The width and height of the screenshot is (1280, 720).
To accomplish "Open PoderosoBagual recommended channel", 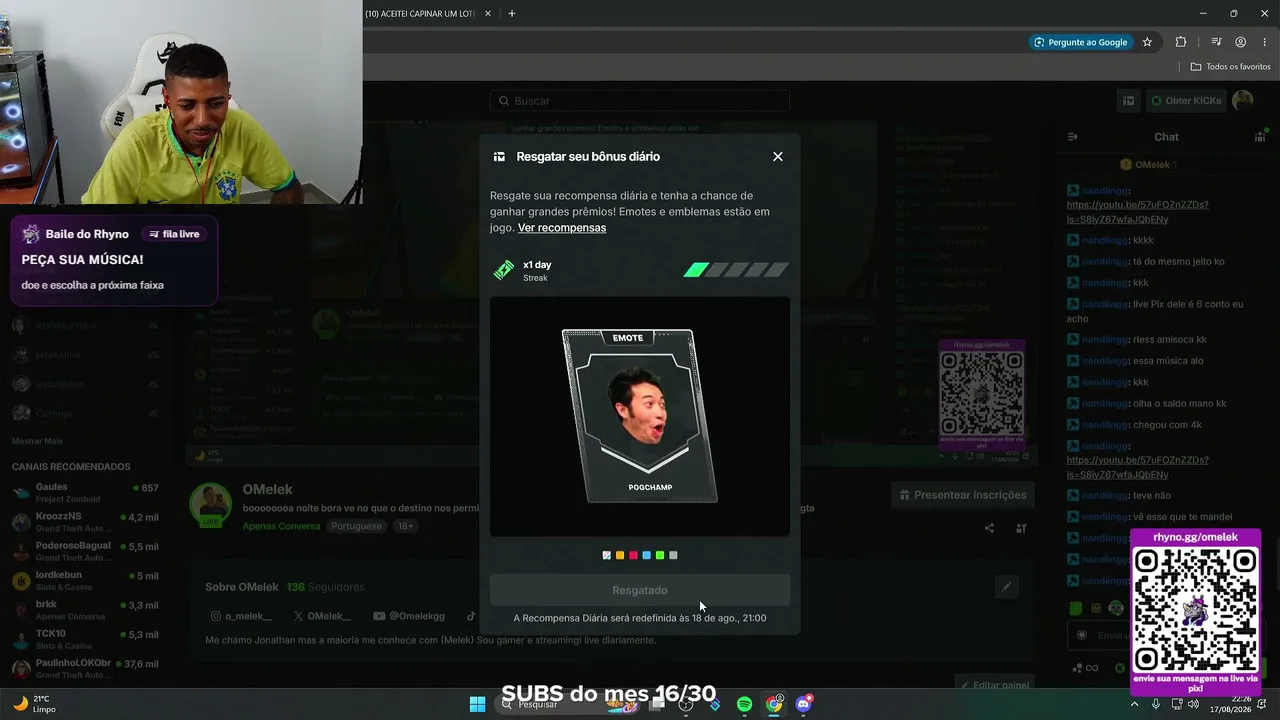I will click(85, 551).
